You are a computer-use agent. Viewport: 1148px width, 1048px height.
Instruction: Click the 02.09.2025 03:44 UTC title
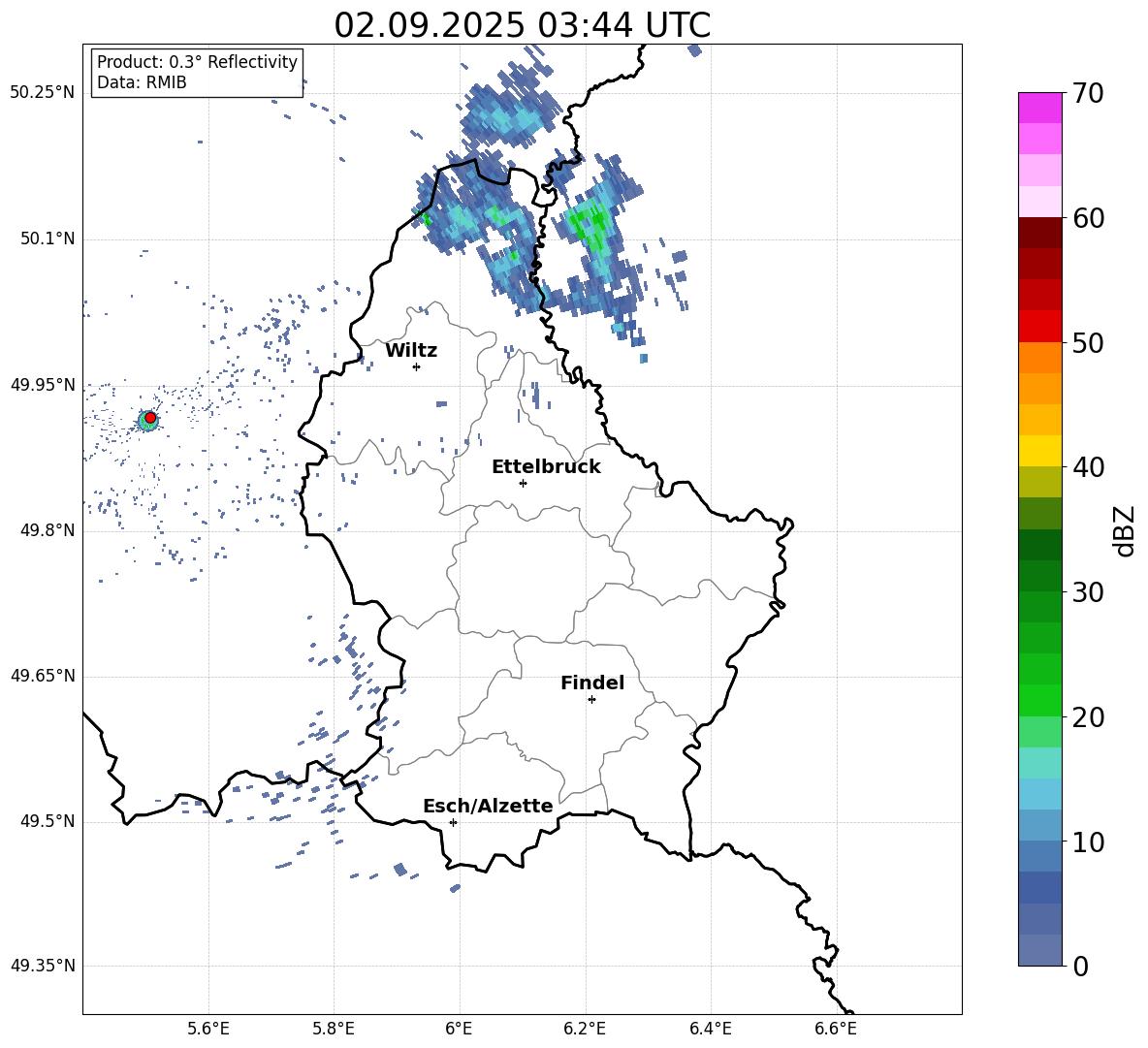(522, 25)
